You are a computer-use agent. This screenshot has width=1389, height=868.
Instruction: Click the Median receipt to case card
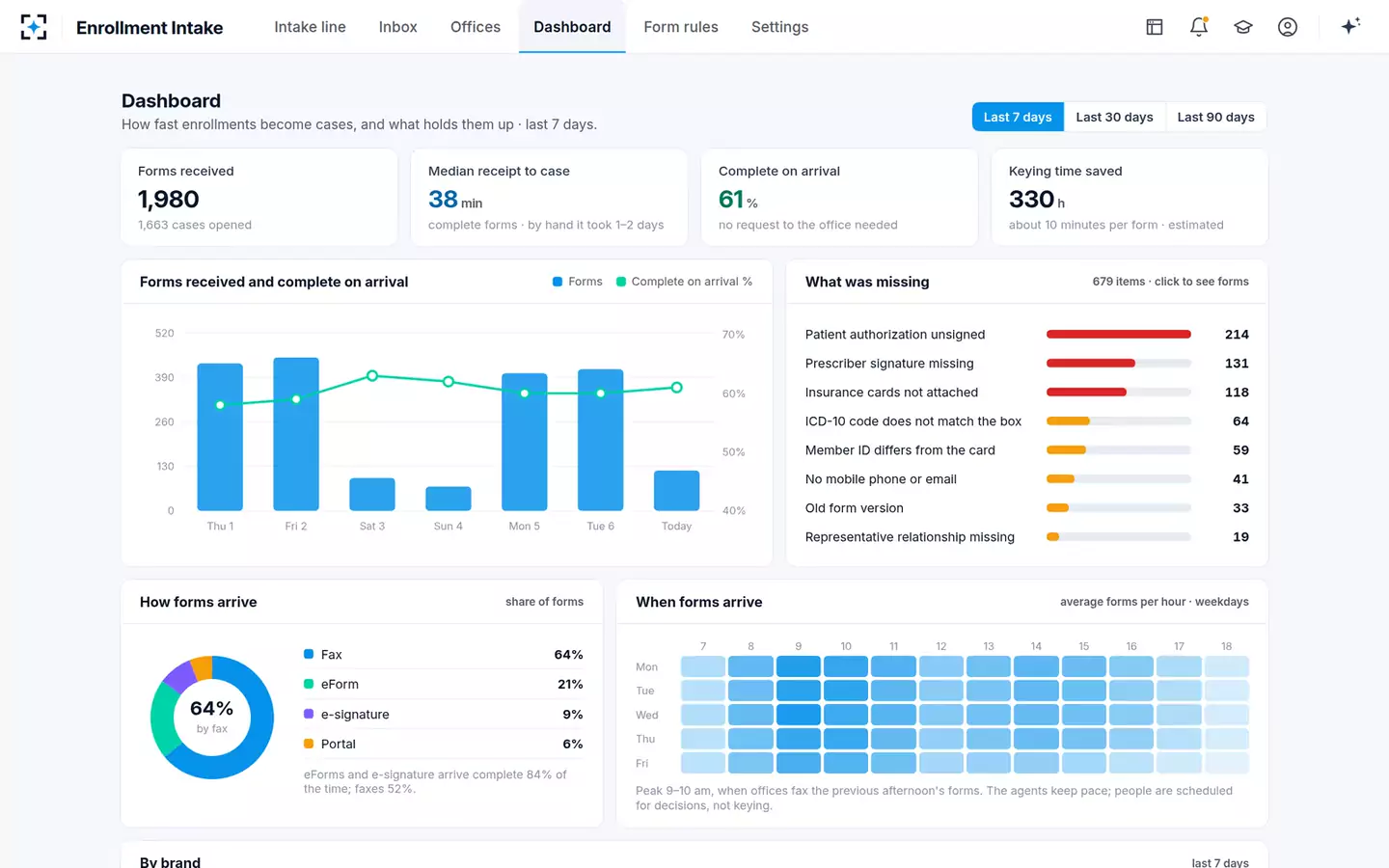click(x=550, y=197)
